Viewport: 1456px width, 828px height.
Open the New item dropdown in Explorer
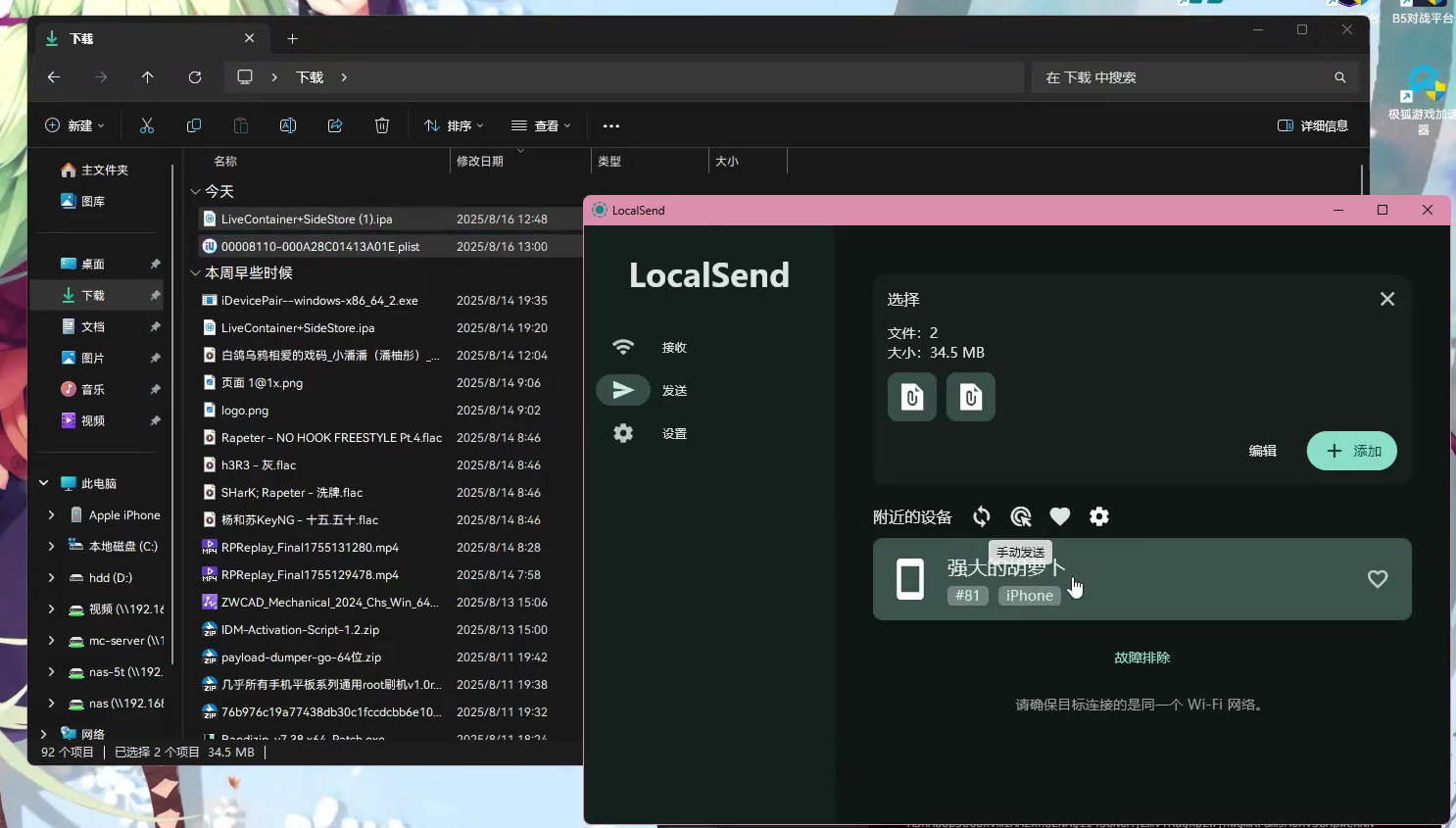click(75, 125)
